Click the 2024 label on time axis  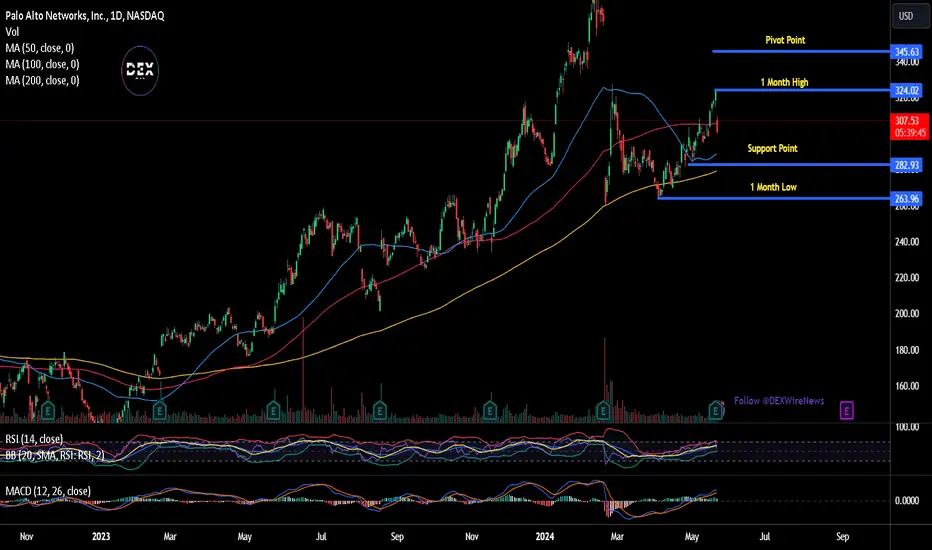544,536
